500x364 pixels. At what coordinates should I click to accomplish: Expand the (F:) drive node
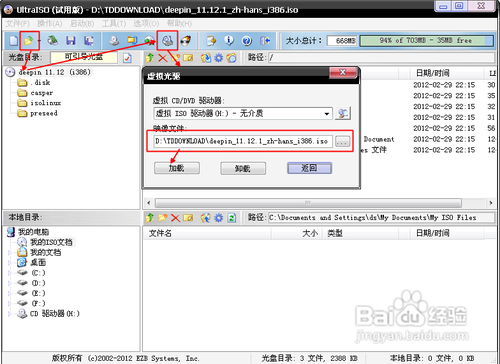pyautogui.click(x=9, y=303)
